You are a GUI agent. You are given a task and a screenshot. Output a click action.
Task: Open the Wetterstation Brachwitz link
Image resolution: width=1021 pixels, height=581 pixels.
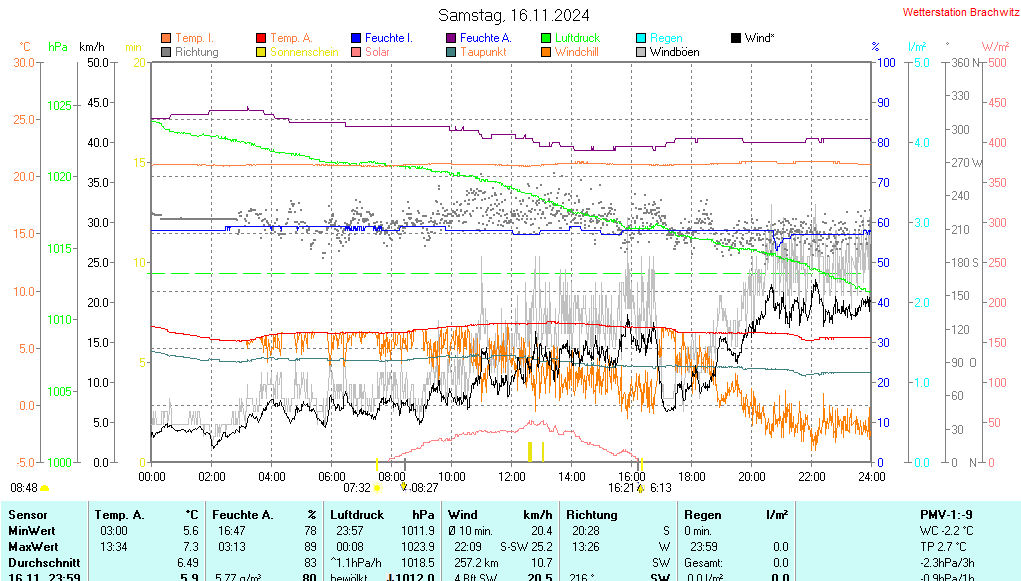pyautogui.click(x=953, y=13)
